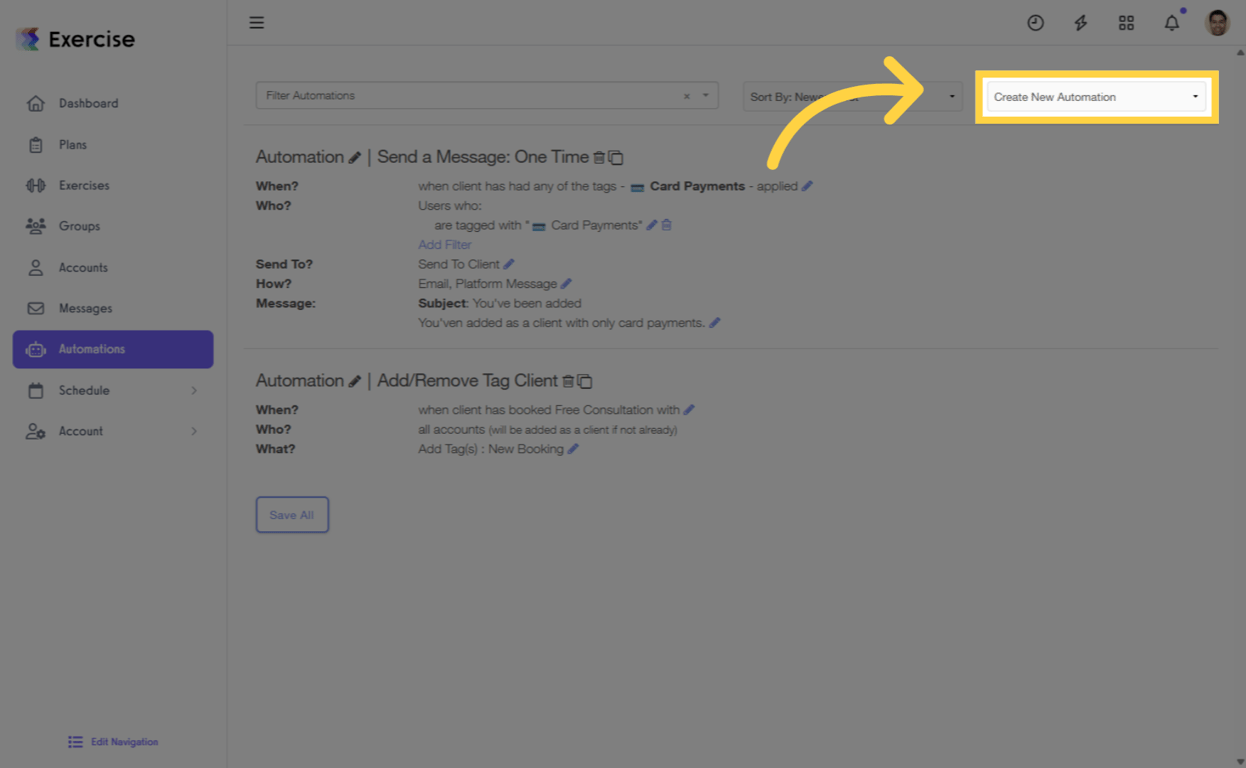Open quick actions via lightning bolt icon
The height and width of the screenshot is (768, 1246).
(1080, 22)
